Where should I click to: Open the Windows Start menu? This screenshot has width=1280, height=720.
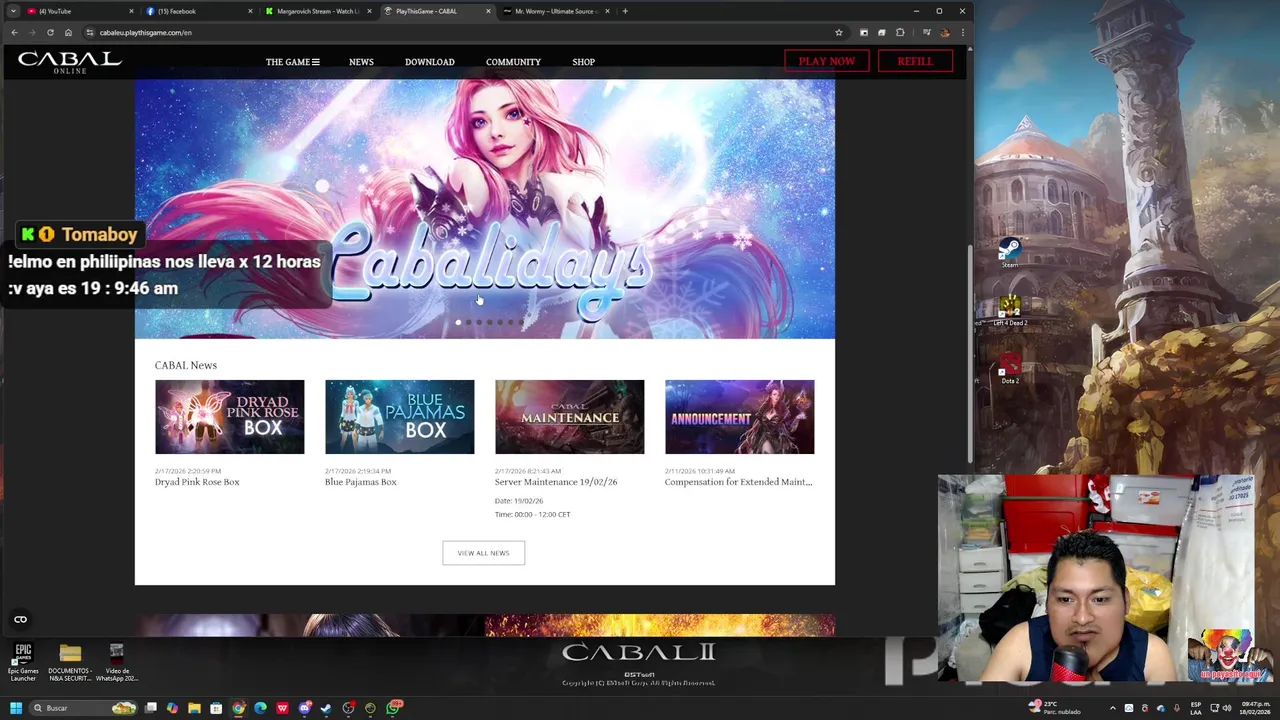coord(15,708)
